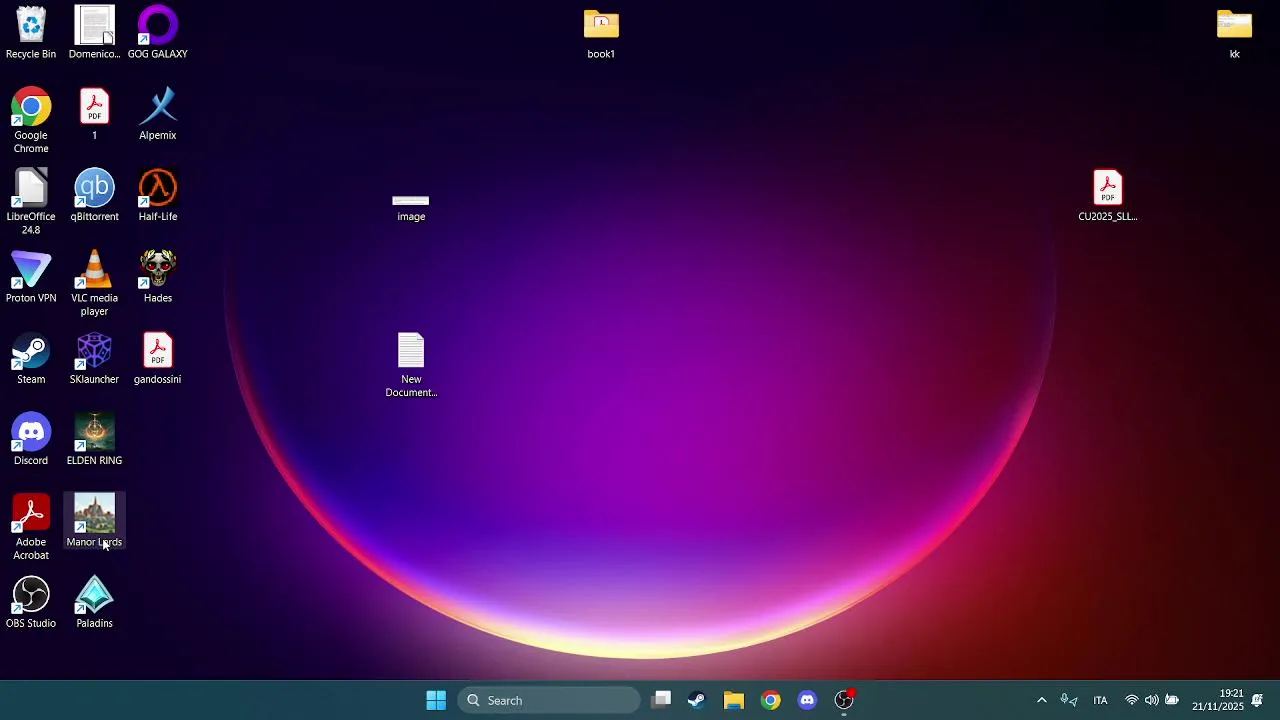Select the Paladins game shortcut
This screenshot has height=720, width=1280.
coord(94,602)
